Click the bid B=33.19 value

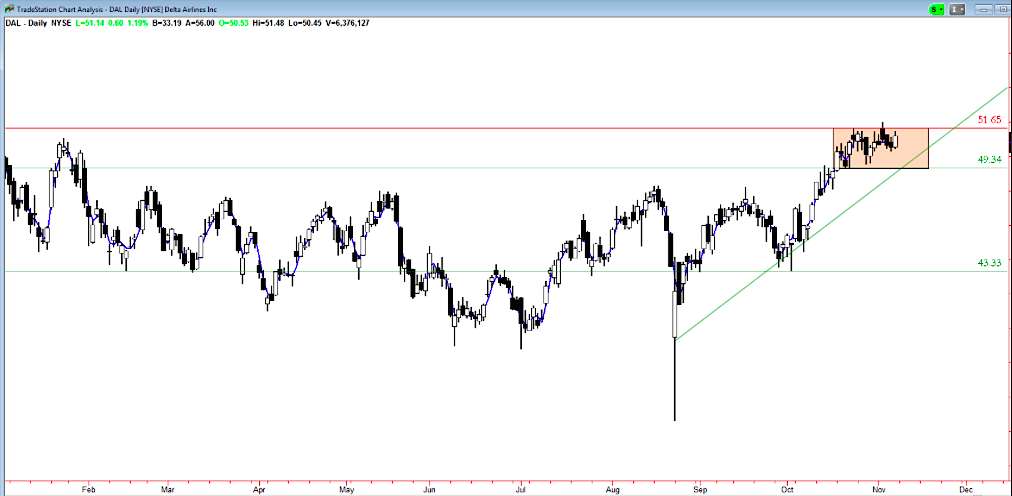167,23
